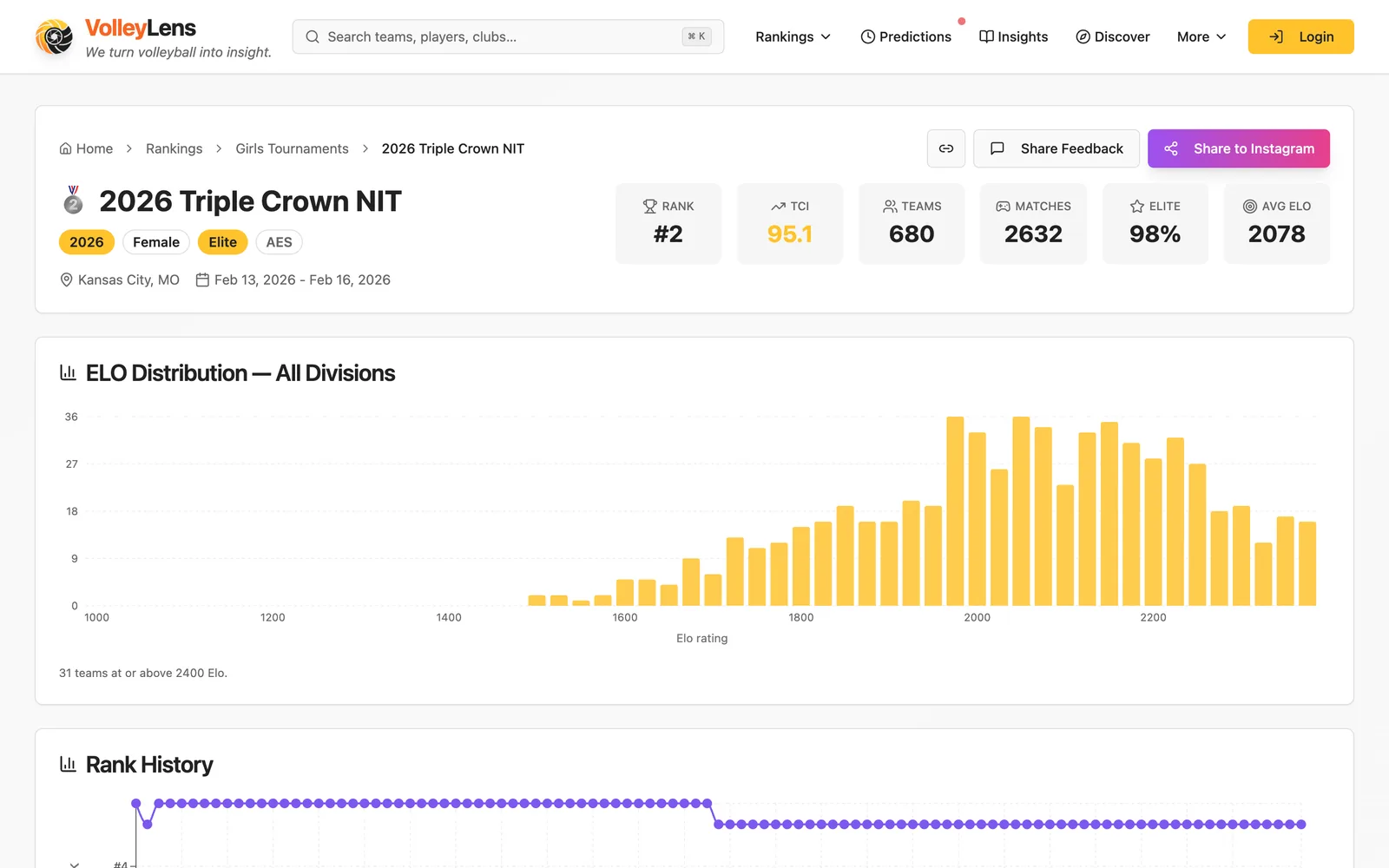Click the search magnifier icon
The width and height of the screenshot is (1389, 868).
(x=313, y=36)
